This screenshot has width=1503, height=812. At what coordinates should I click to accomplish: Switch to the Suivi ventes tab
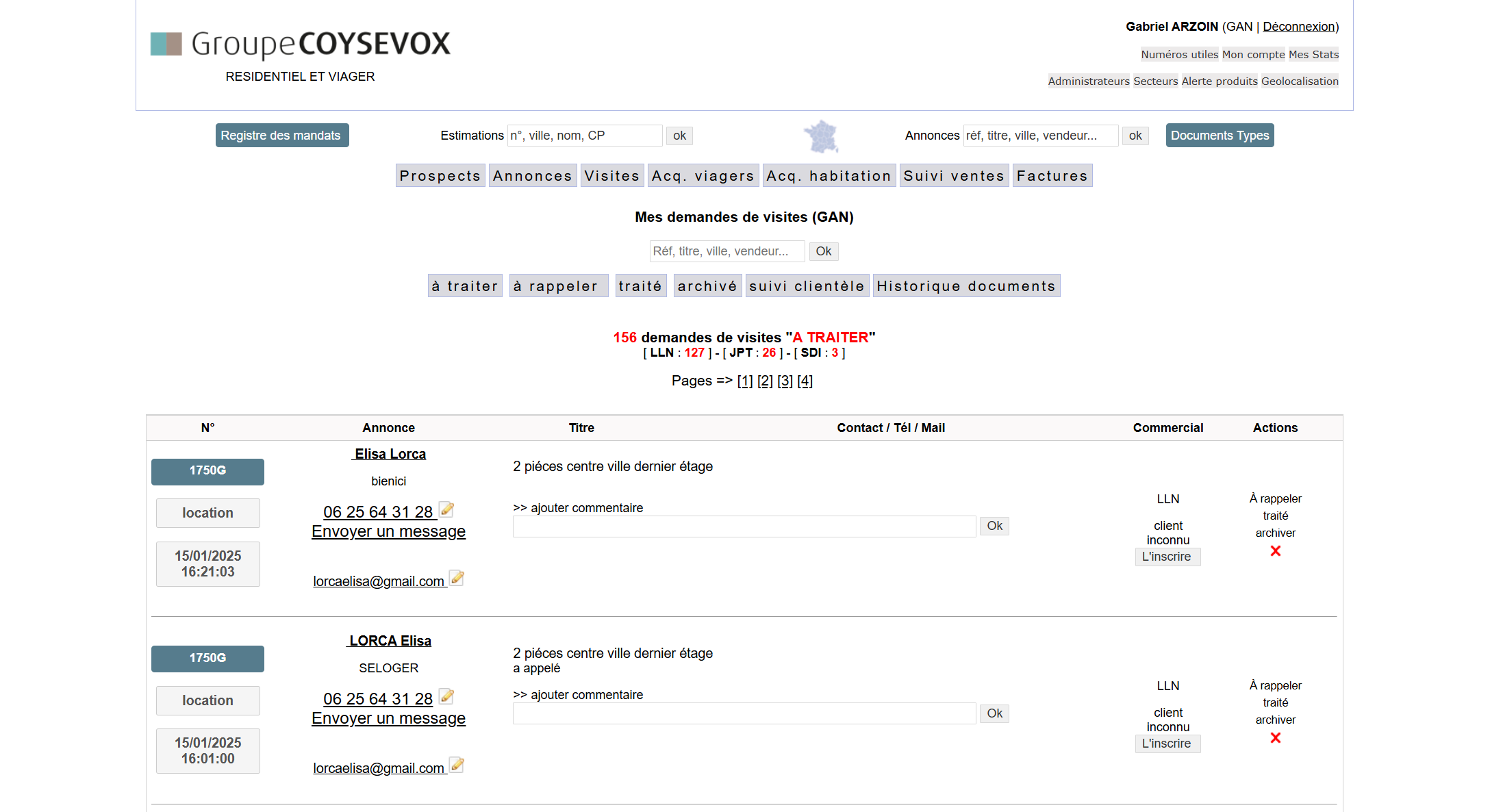point(953,176)
